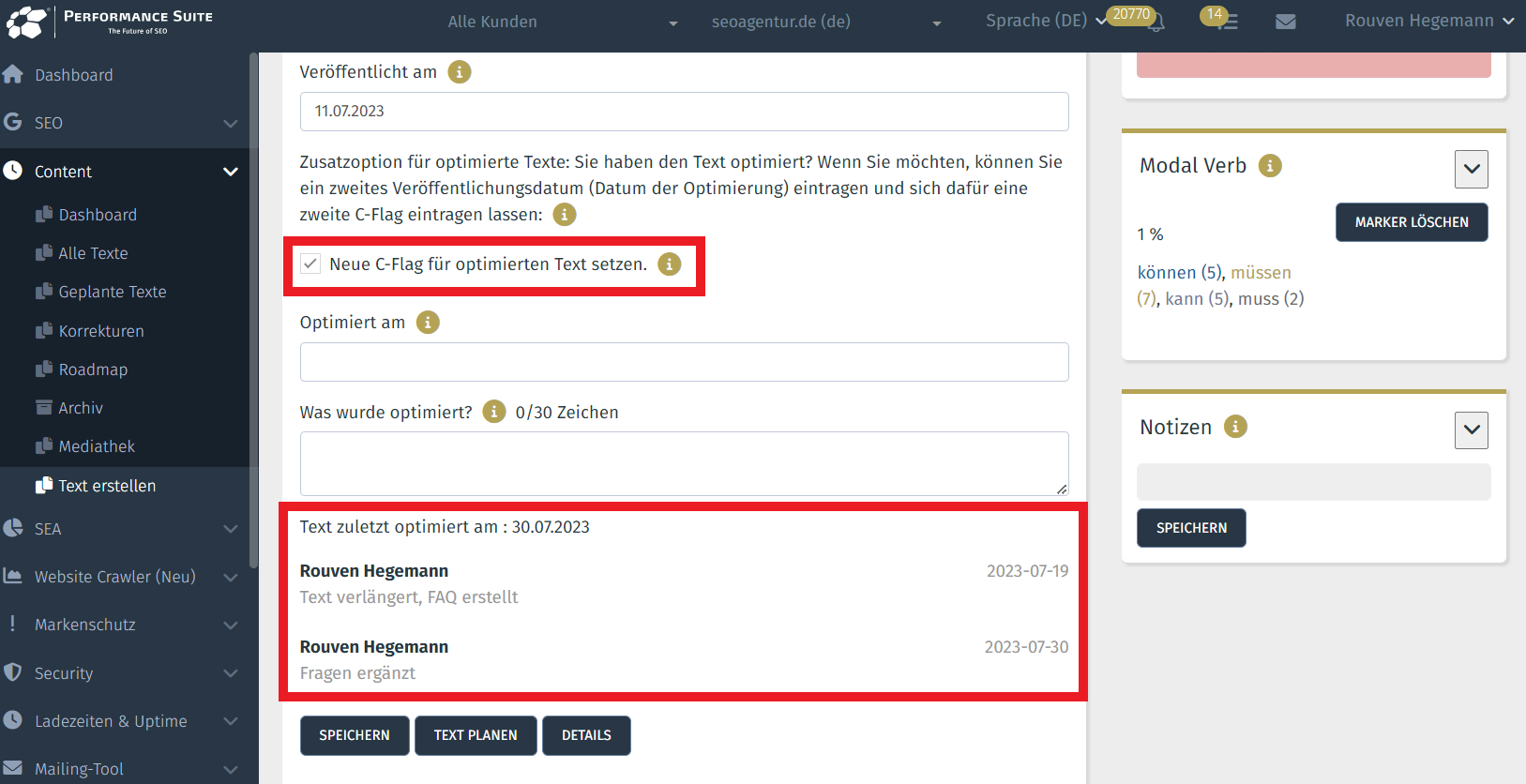Expand the SEA sidebar section chevron
This screenshot has height=784, width=1526.
pos(231,530)
